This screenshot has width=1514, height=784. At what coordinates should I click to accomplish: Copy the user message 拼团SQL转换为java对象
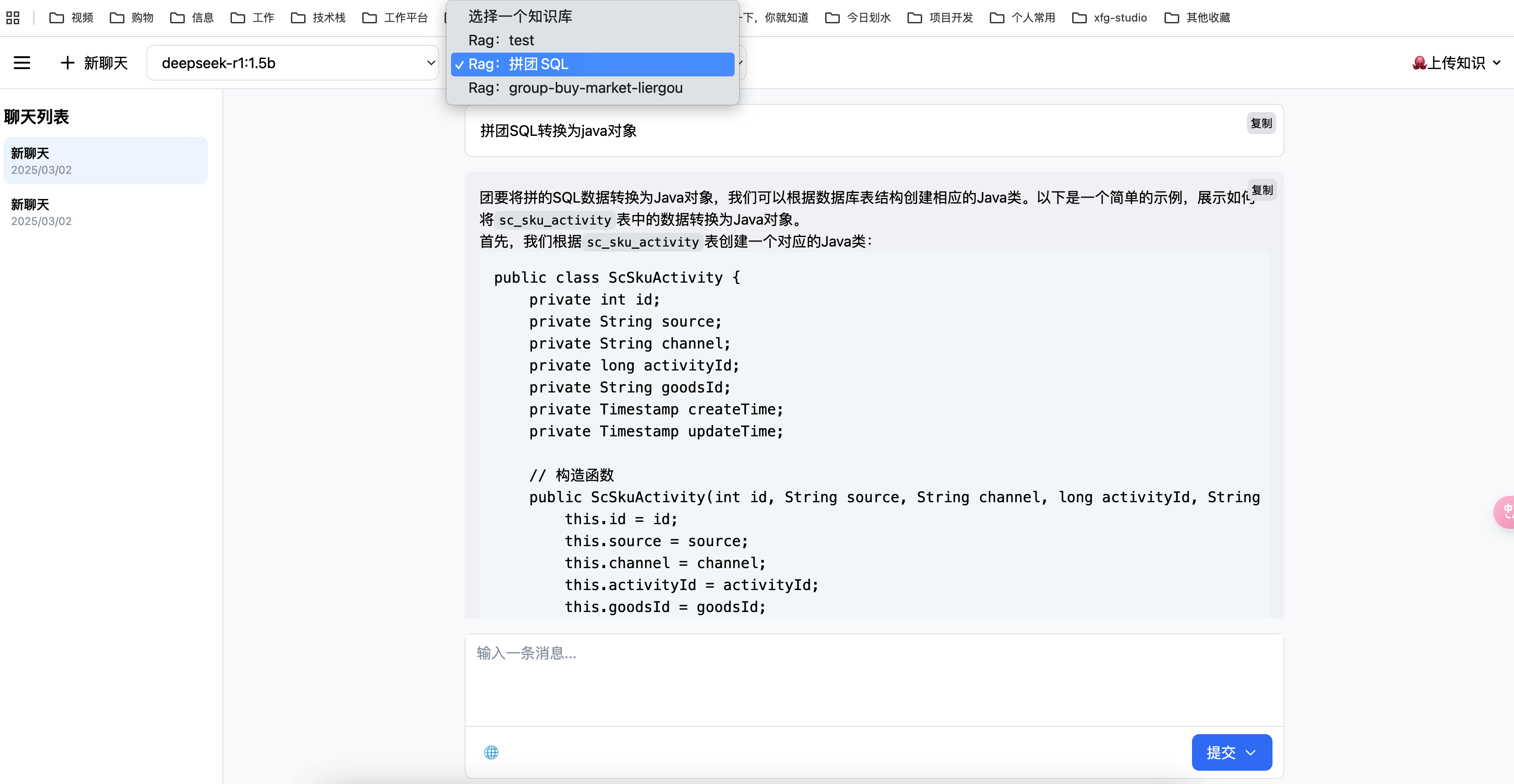1261,123
